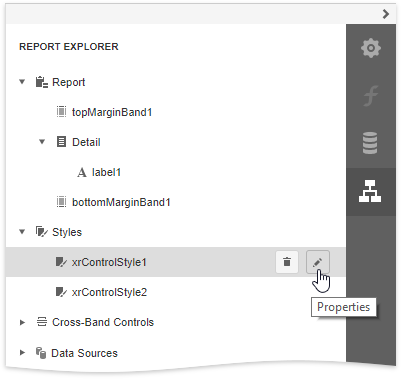Expand the Cross-Band Controls node
This screenshot has width=401, height=379.
22,322
